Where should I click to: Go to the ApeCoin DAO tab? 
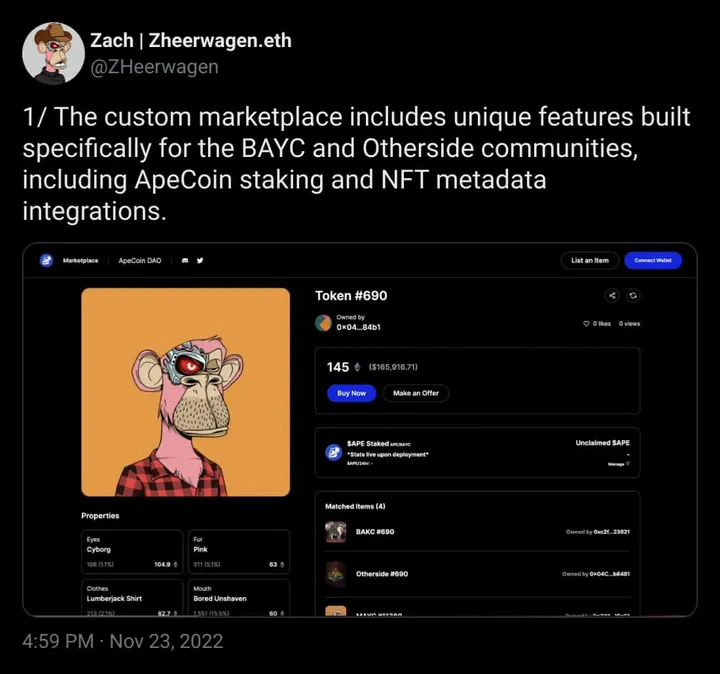pos(140,260)
